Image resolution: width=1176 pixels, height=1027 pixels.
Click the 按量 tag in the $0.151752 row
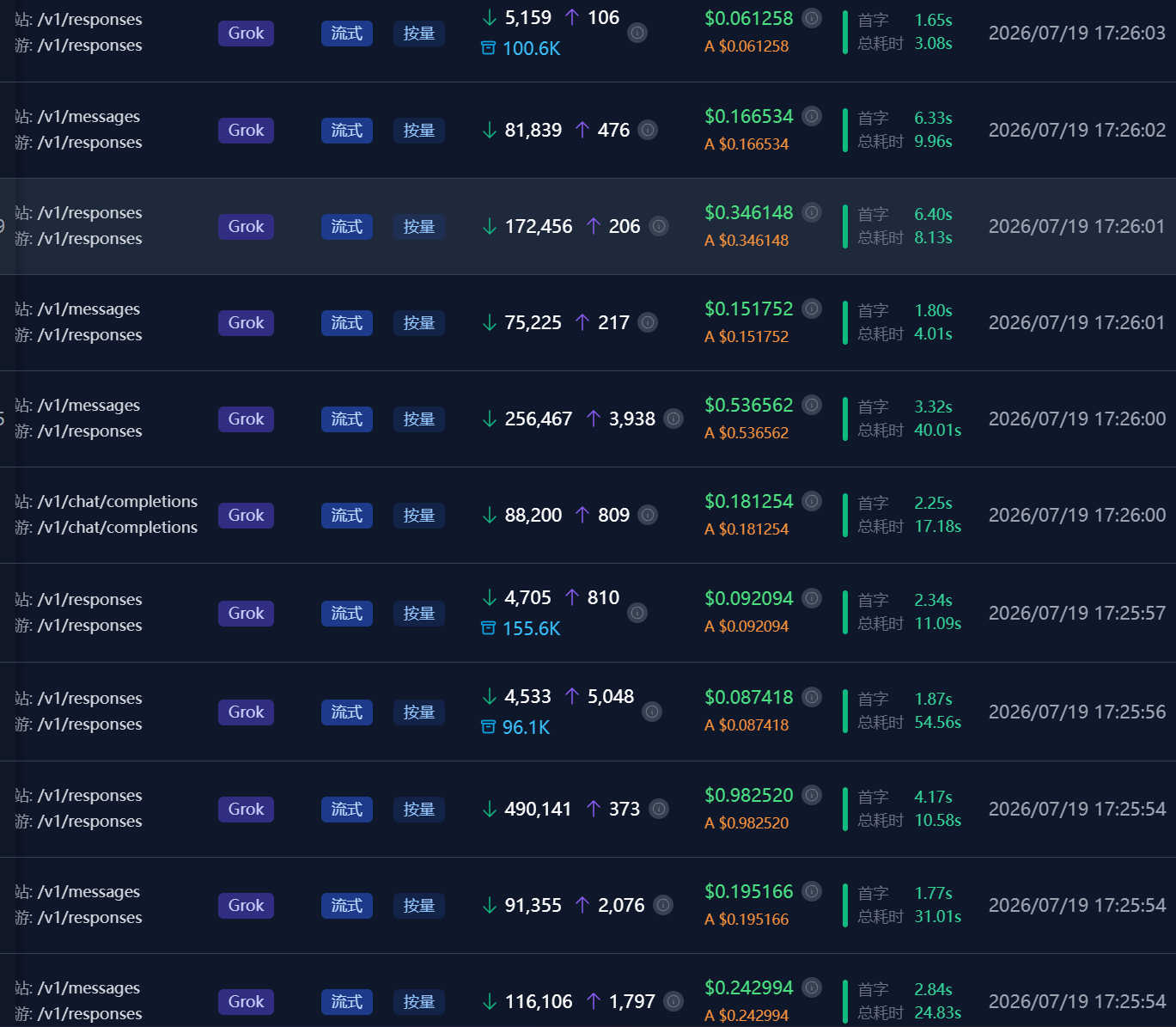click(419, 322)
